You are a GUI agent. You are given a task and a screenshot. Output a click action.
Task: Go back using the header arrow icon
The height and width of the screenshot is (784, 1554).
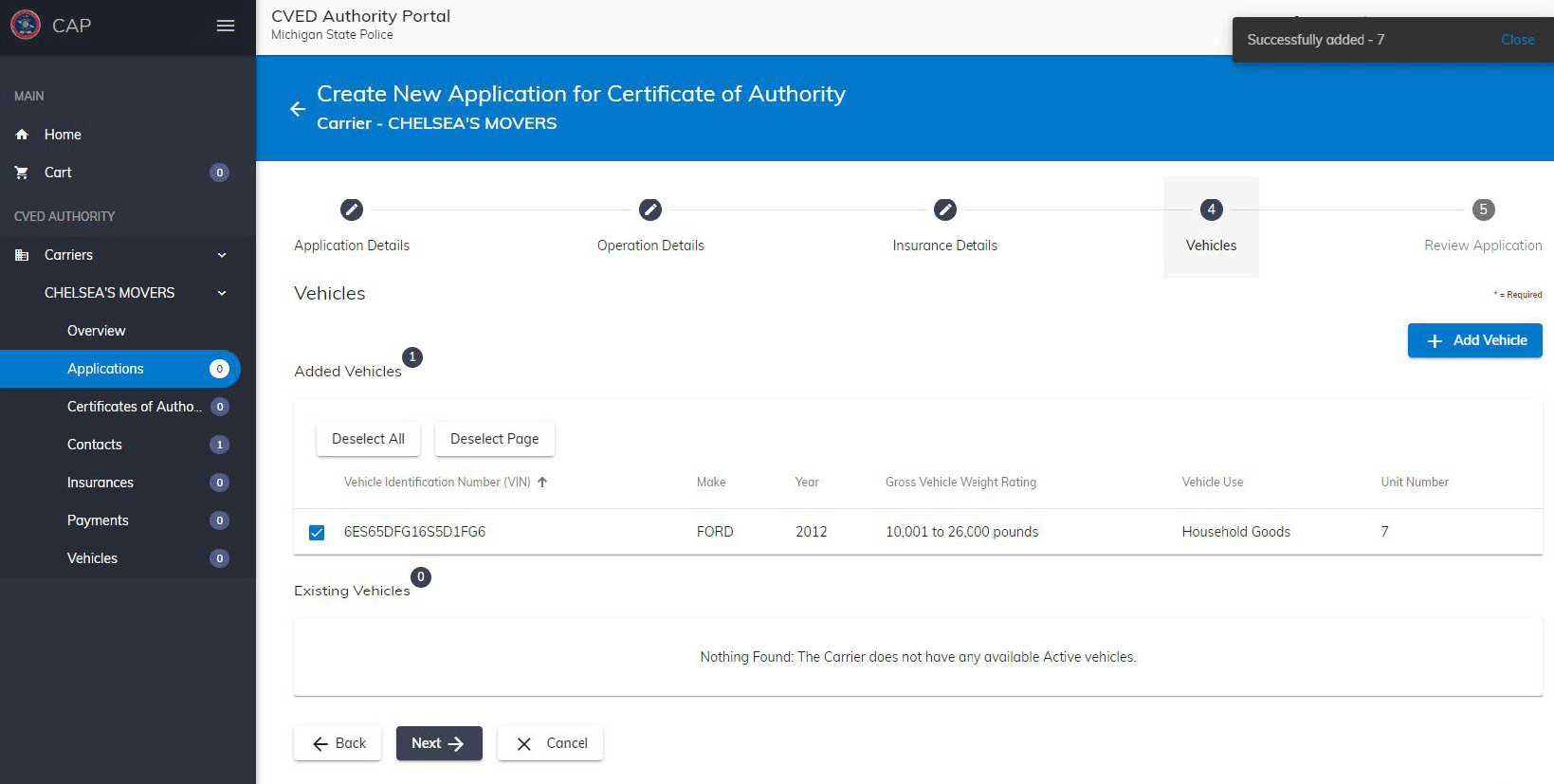pyautogui.click(x=298, y=109)
